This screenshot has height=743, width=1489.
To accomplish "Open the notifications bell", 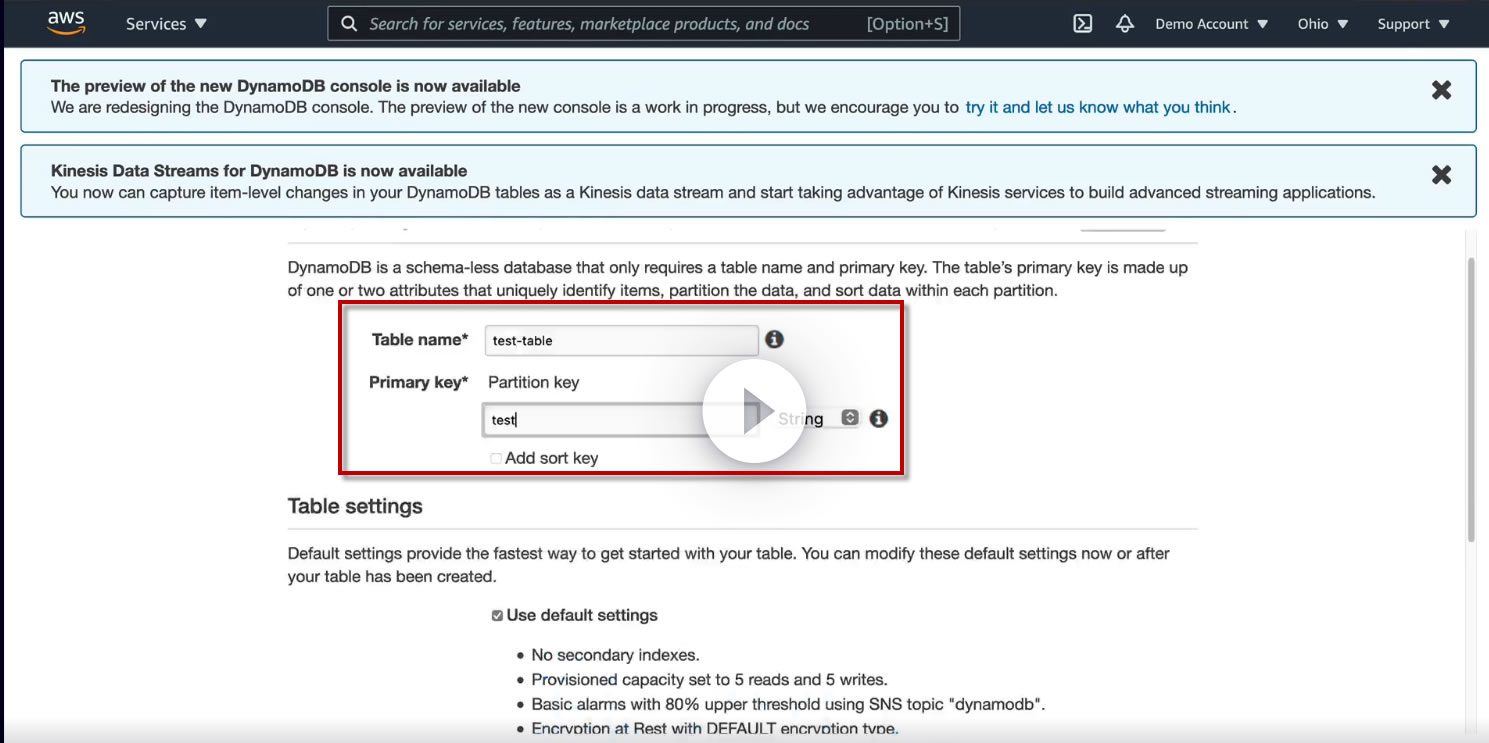I will click(1125, 24).
